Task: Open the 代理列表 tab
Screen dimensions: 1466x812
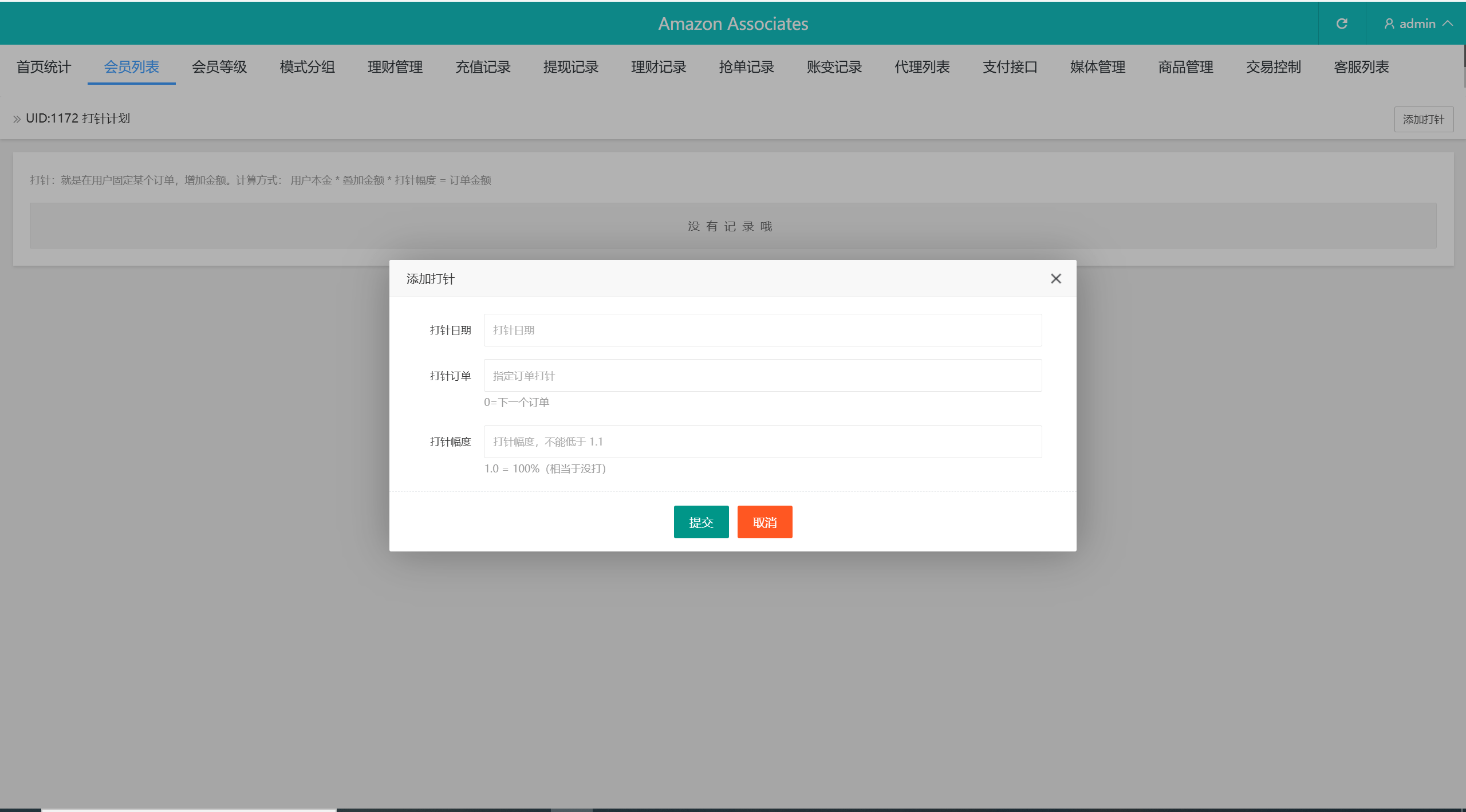Action: pos(922,67)
